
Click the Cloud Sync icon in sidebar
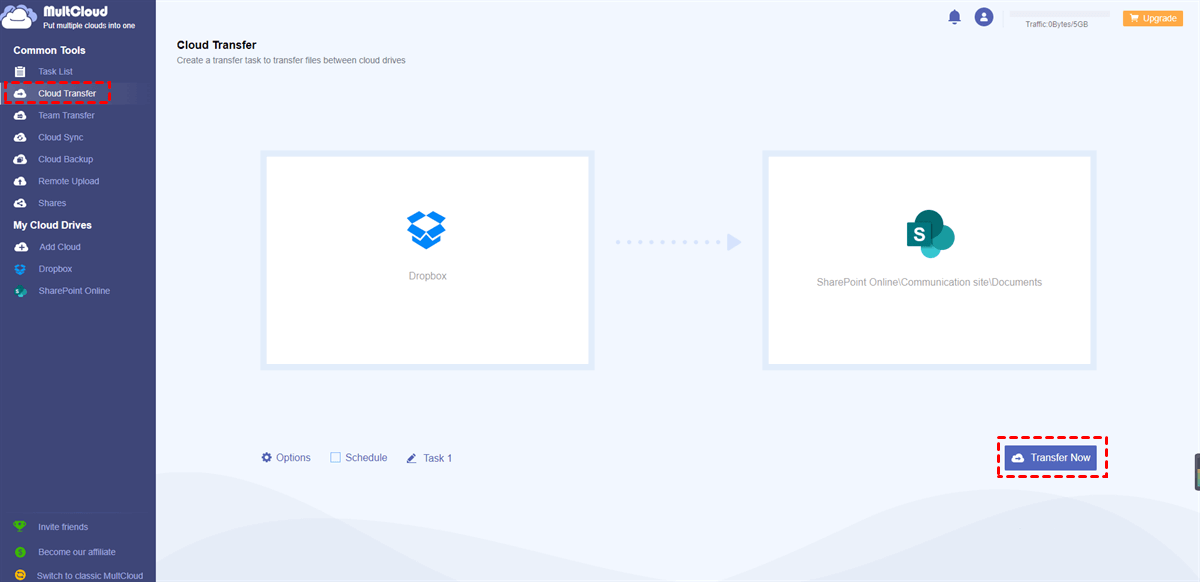20,138
